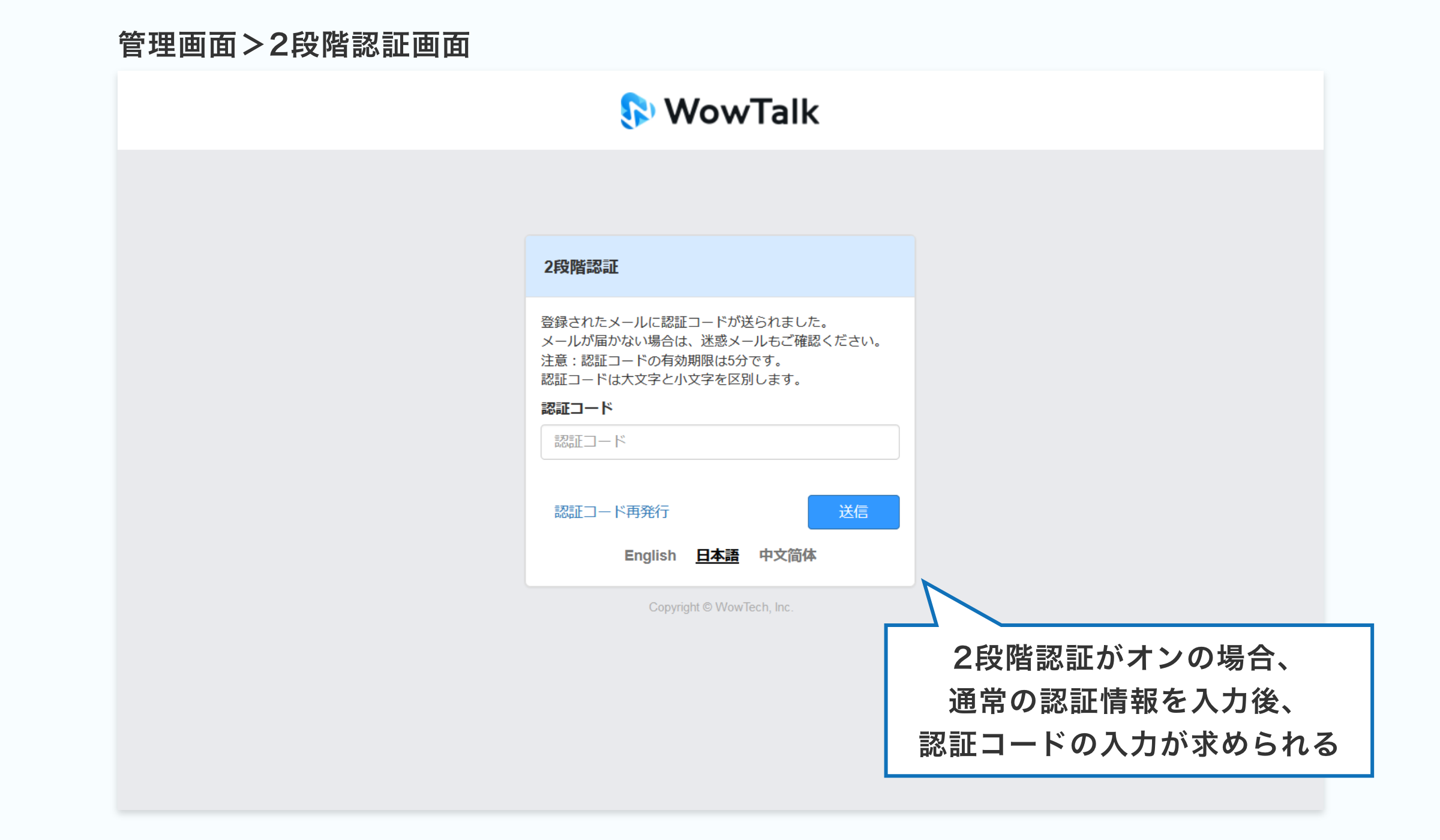Image resolution: width=1440 pixels, height=840 pixels.
Task: Select the 日本語 language option
Action: click(x=717, y=556)
